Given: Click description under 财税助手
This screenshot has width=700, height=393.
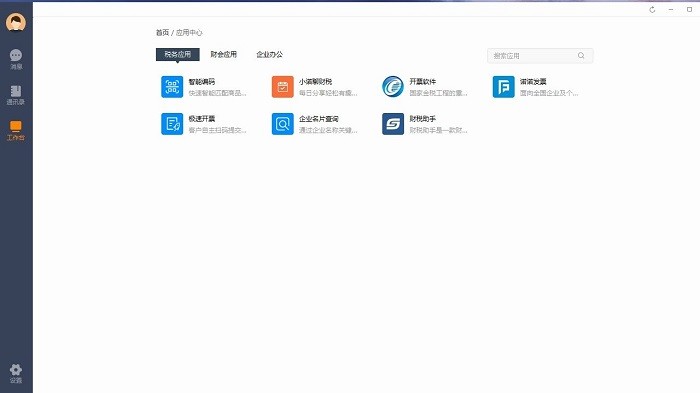Looking at the screenshot, I should [x=438, y=130].
